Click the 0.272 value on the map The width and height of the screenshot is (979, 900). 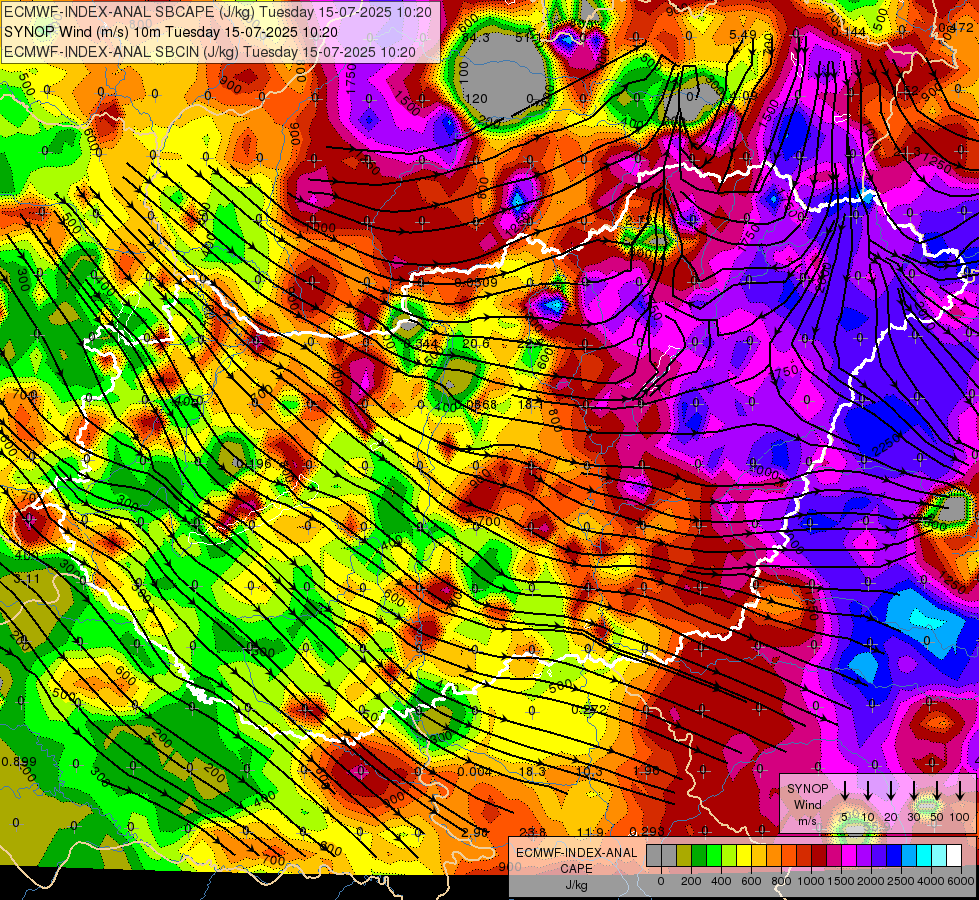pyautogui.click(x=589, y=710)
